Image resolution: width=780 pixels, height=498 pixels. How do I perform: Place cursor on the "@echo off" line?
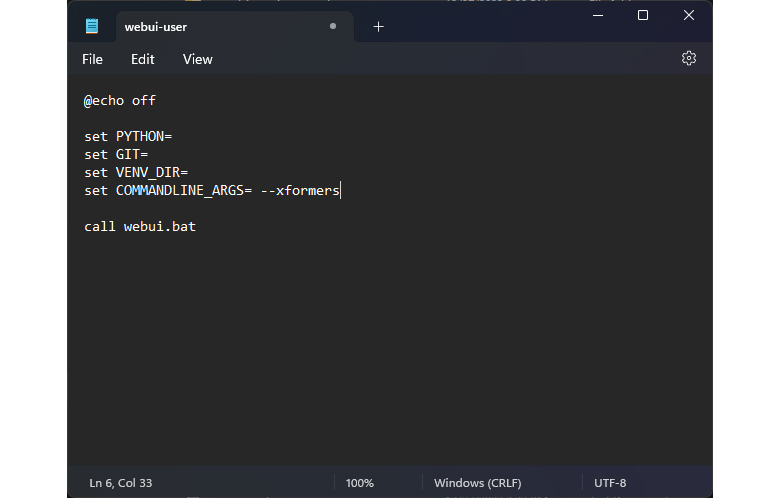click(120, 100)
